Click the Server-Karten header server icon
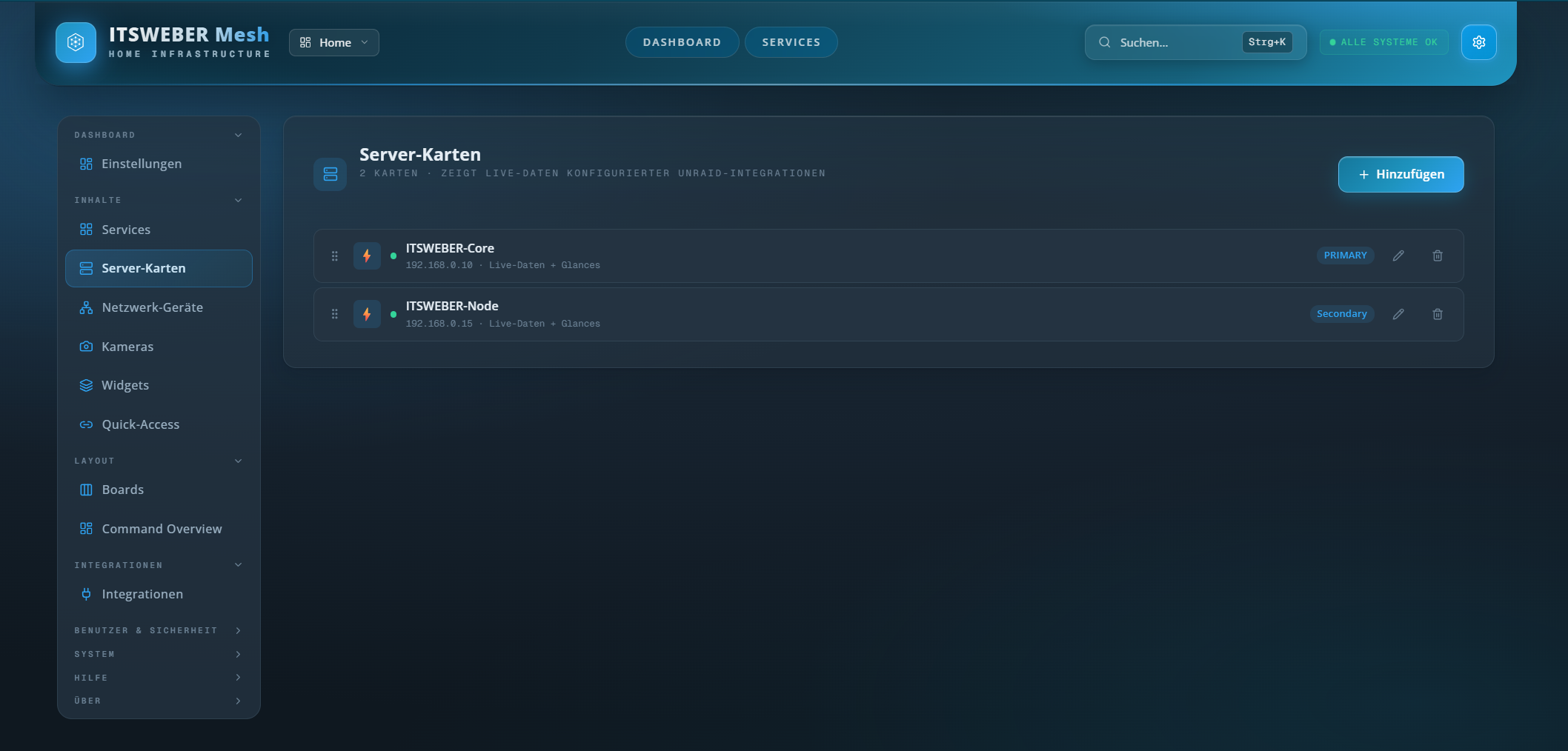1568x751 pixels. point(330,174)
